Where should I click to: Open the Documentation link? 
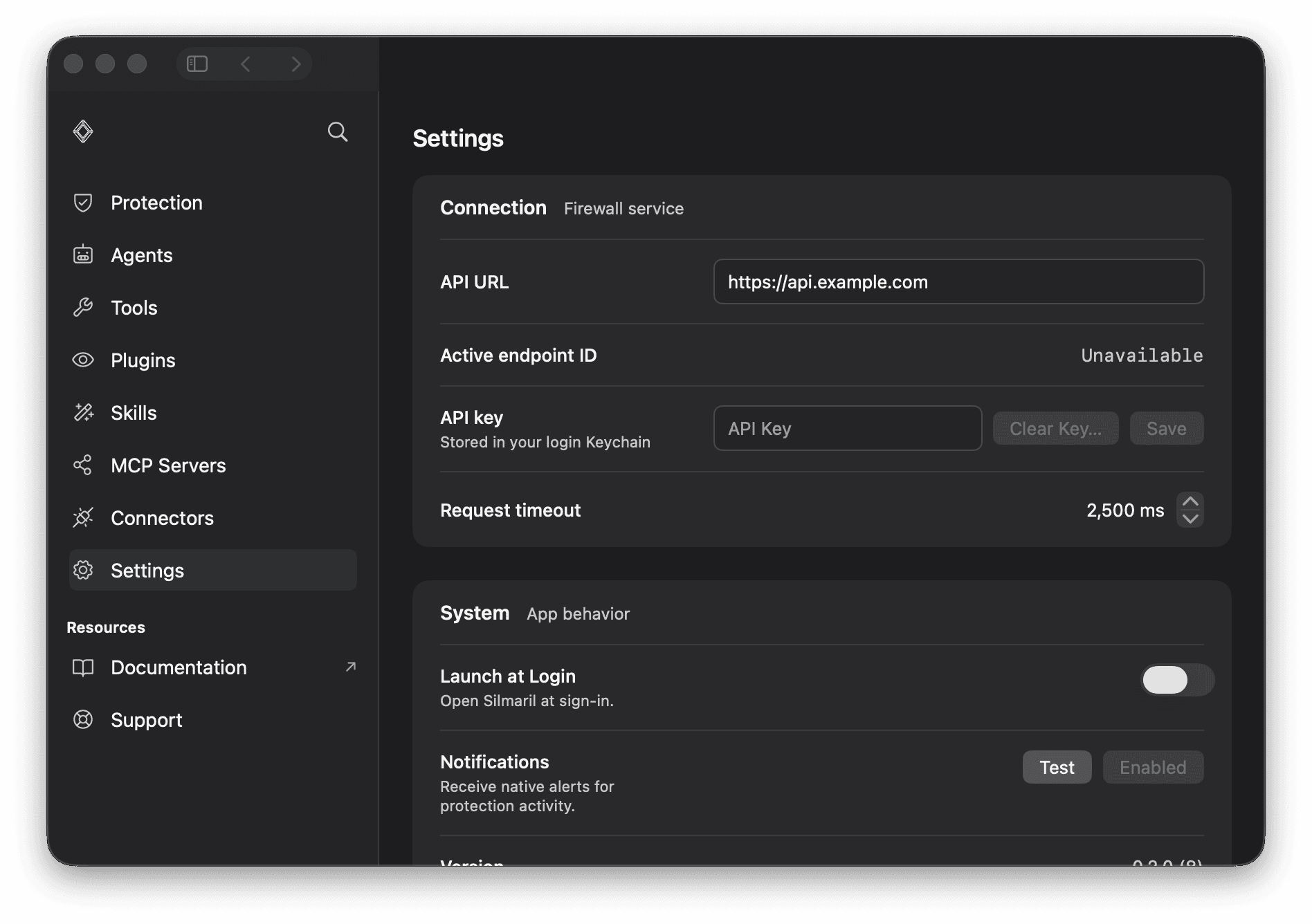(x=213, y=667)
